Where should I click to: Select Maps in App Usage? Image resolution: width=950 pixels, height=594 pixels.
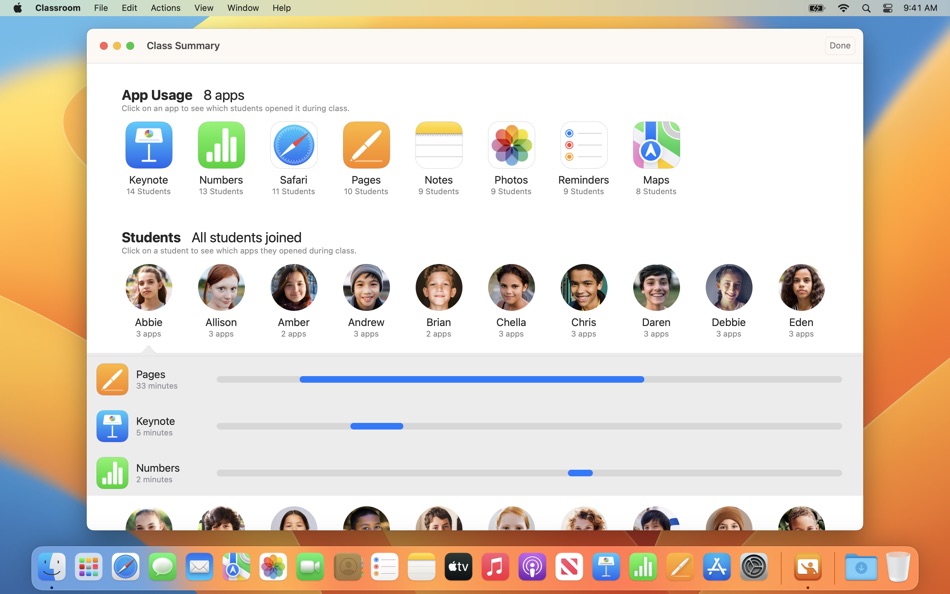(656, 145)
